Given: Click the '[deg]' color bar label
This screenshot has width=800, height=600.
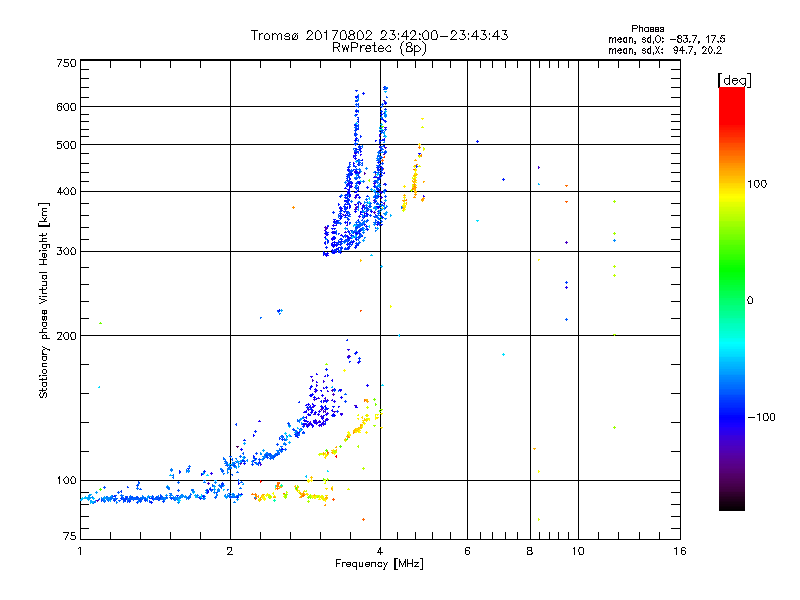Looking at the screenshot, I should [734, 81].
